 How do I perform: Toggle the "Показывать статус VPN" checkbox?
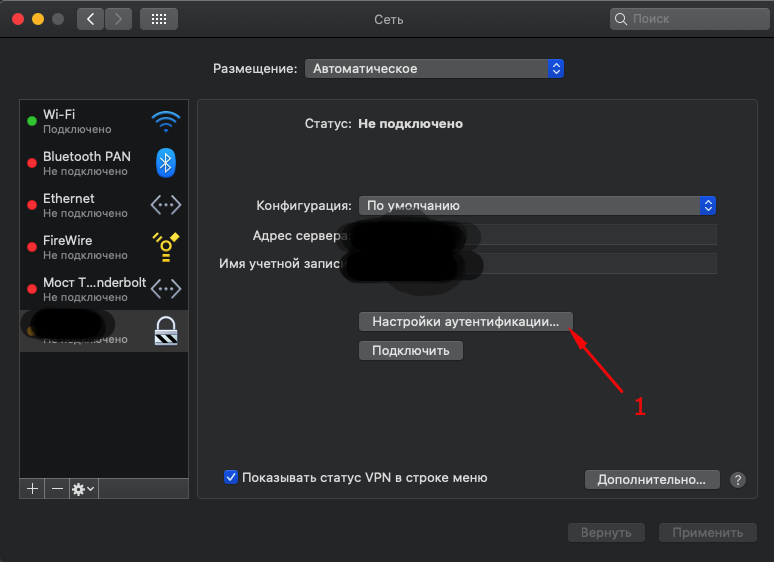(x=231, y=477)
